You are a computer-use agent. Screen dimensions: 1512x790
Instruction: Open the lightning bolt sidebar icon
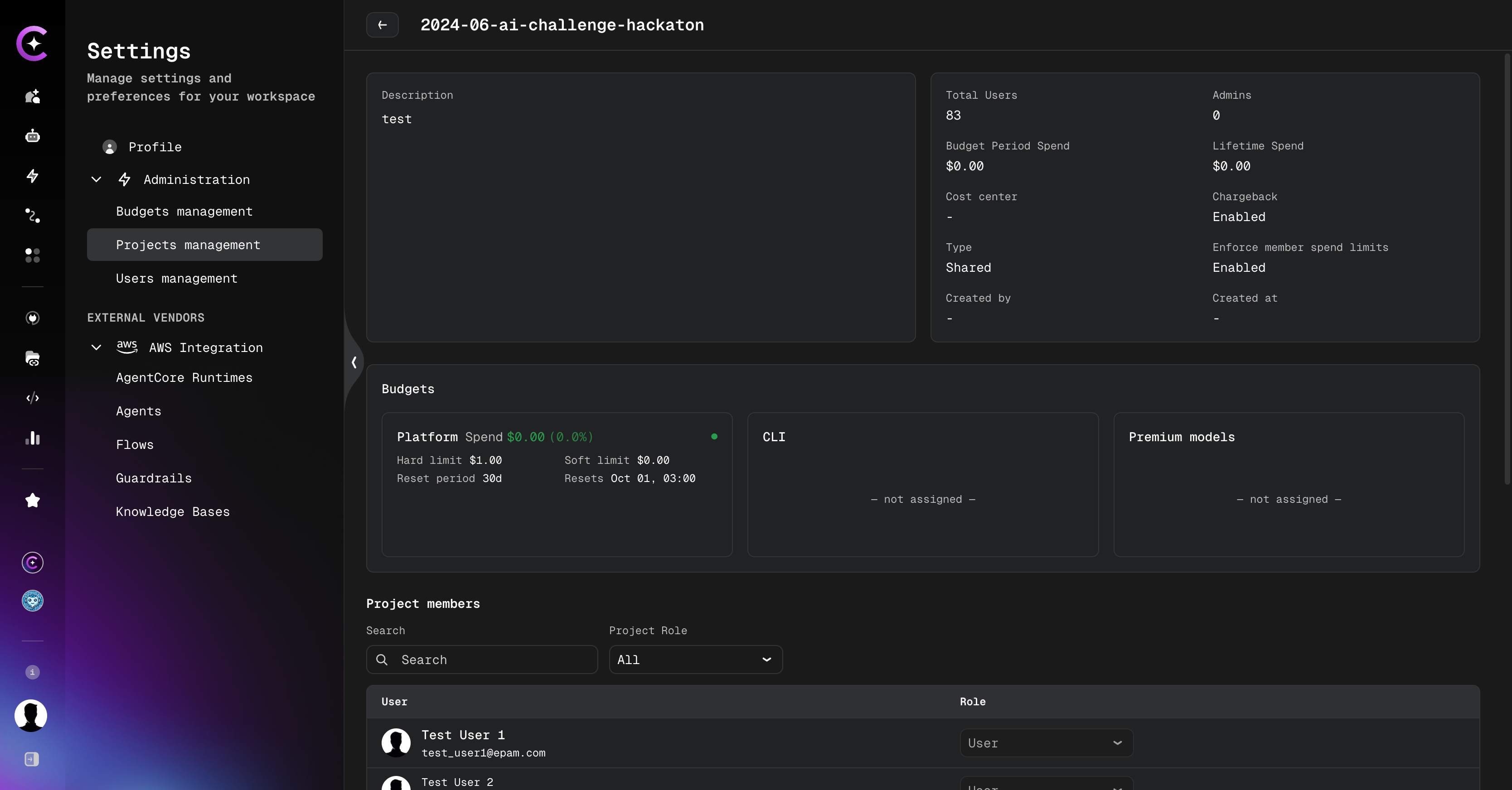(32, 176)
